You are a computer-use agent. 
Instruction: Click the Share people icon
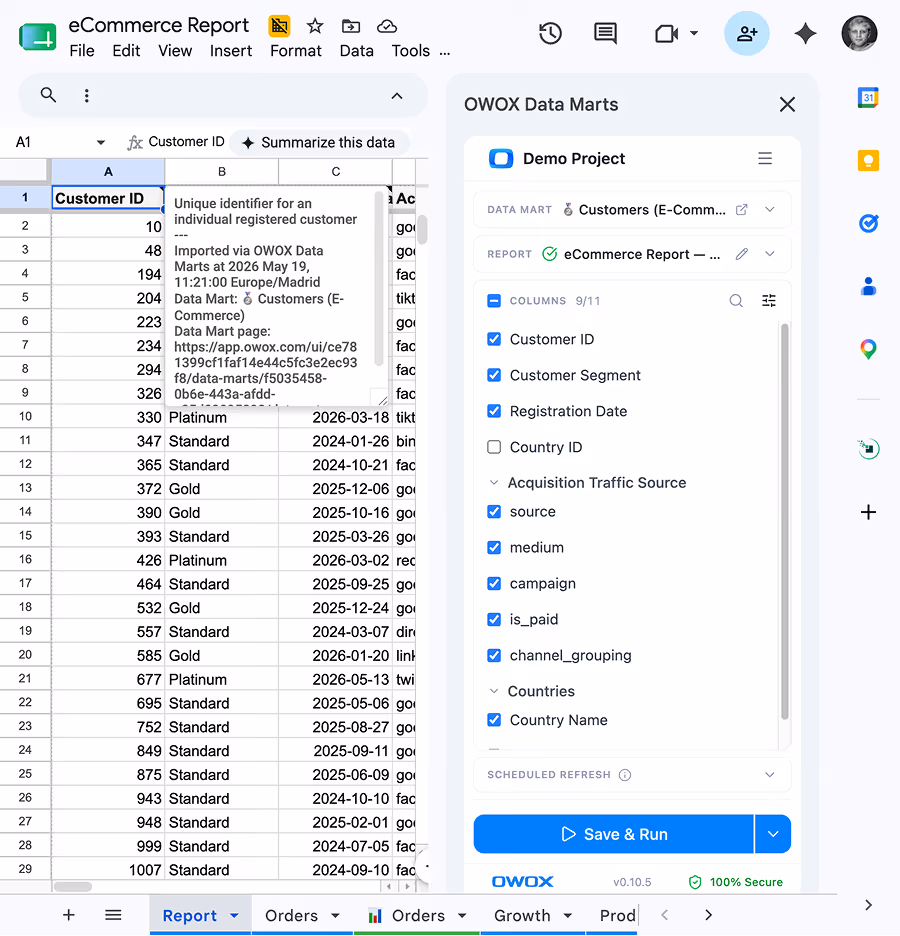(x=746, y=33)
